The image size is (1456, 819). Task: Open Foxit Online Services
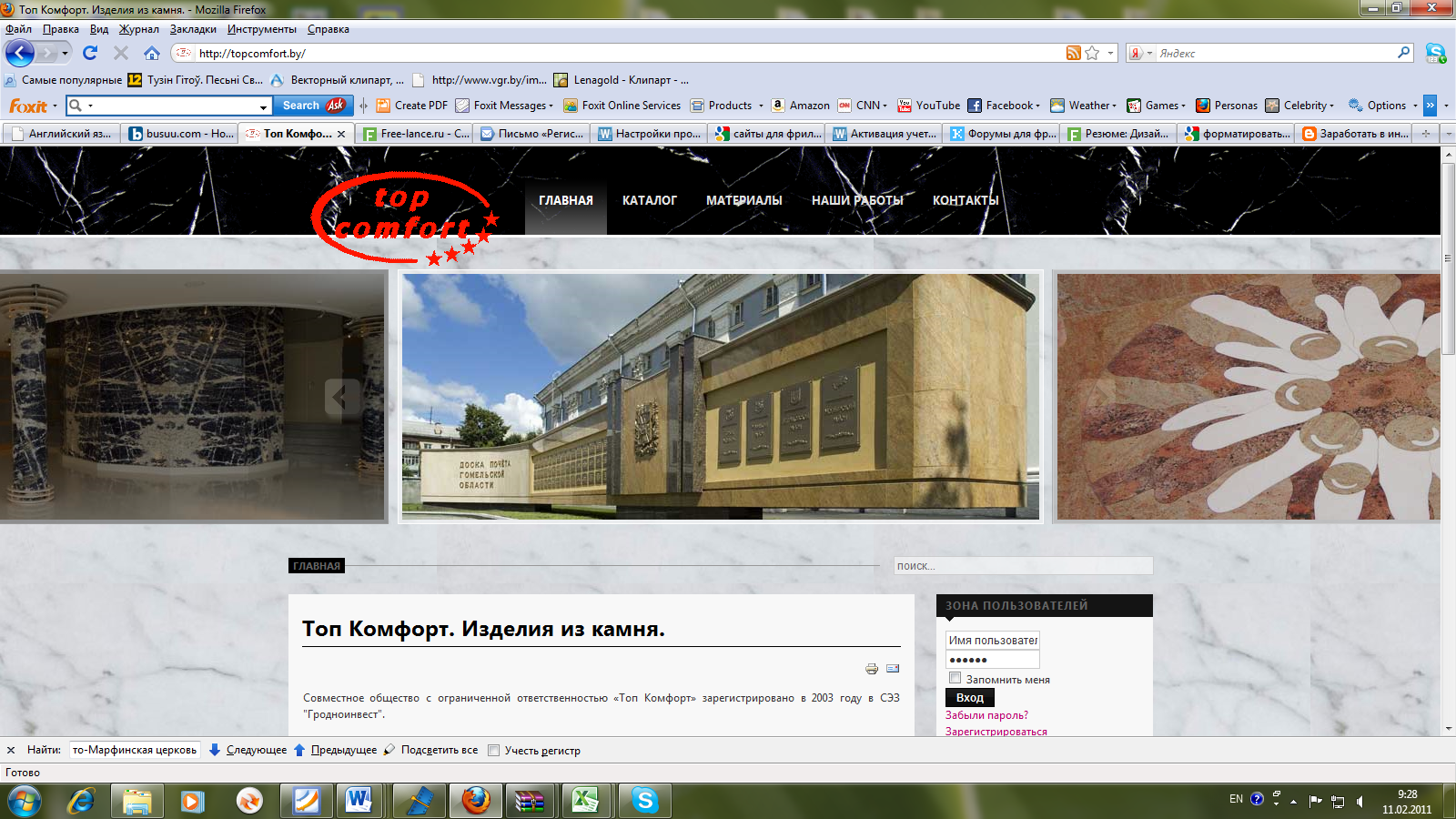coord(622,106)
